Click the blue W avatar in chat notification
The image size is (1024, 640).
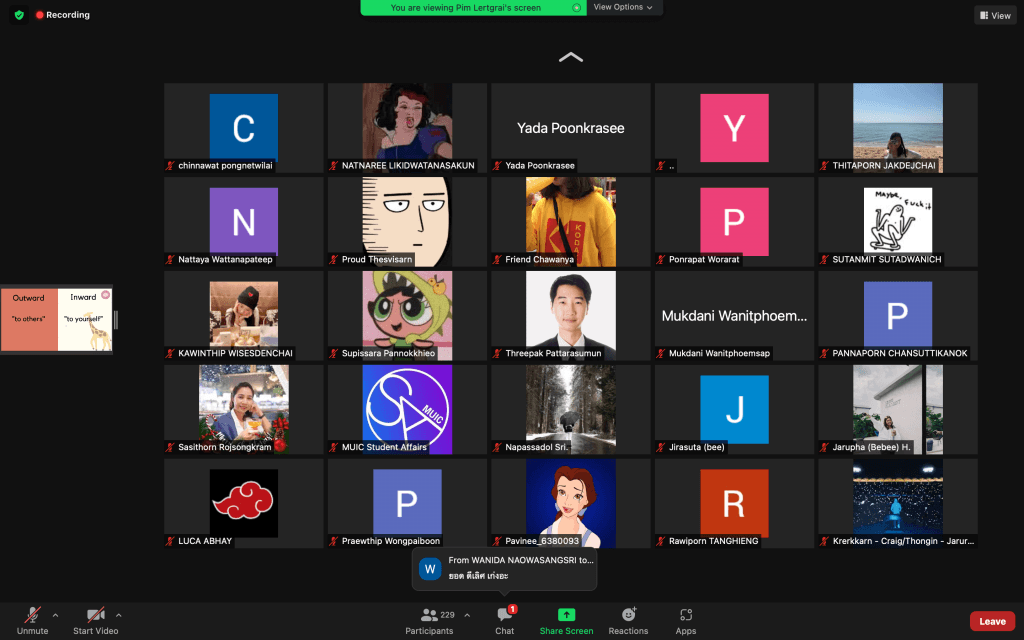pyautogui.click(x=430, y=569)
